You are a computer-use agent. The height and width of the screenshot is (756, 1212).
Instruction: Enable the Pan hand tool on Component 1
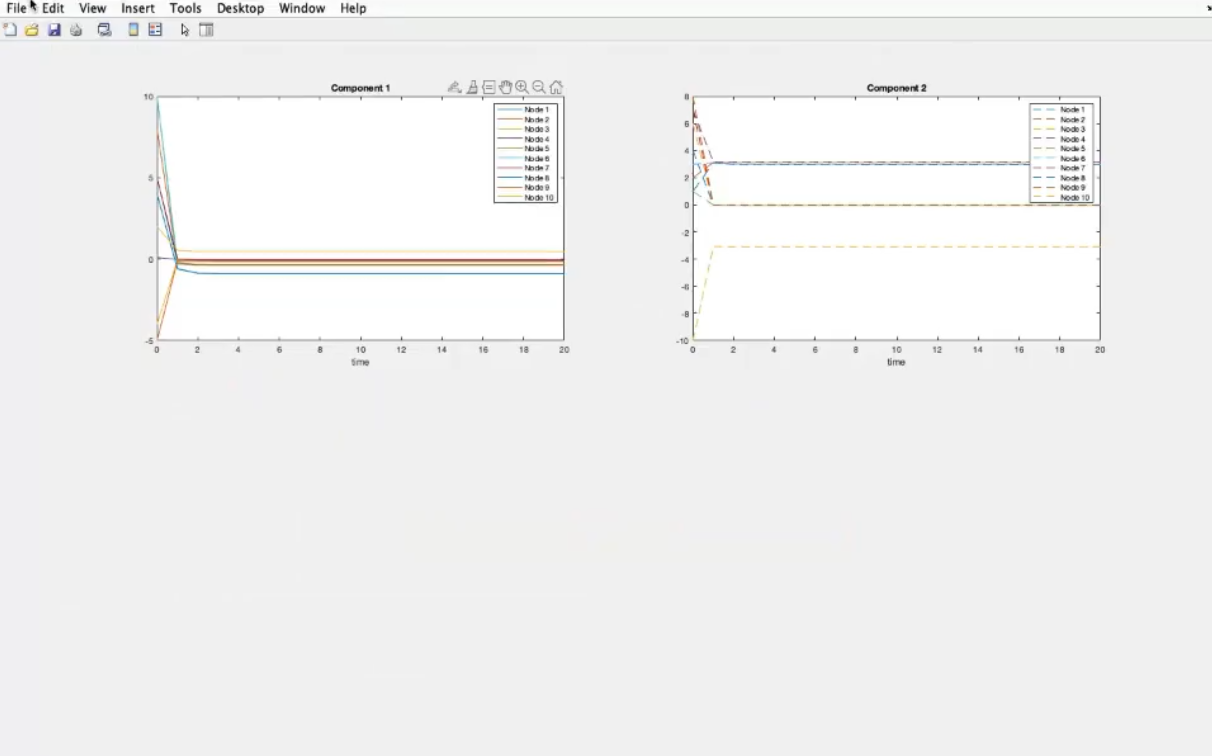[505, 88]
